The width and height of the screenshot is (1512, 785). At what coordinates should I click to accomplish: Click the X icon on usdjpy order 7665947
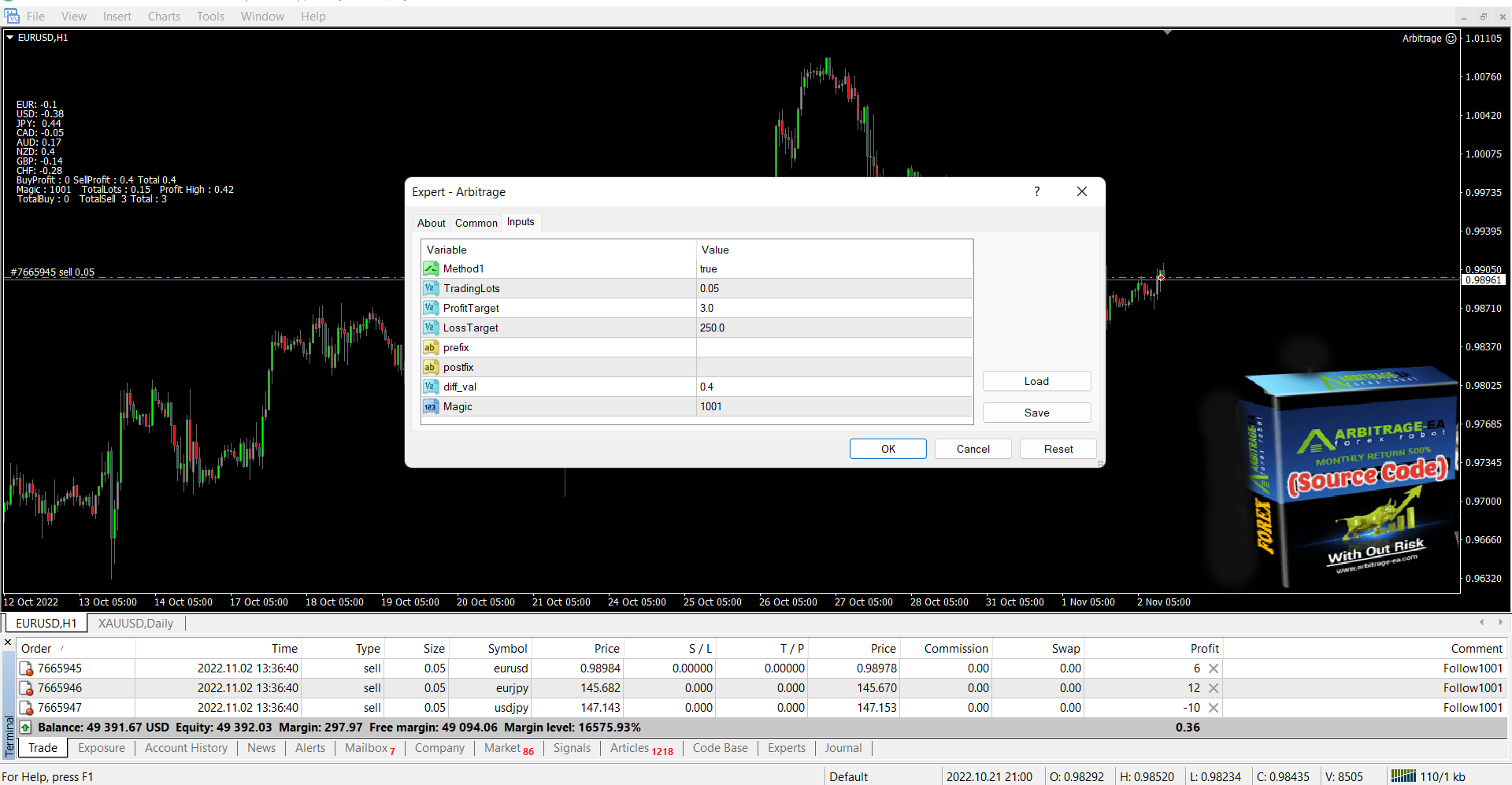click(x=1214, y=708)
